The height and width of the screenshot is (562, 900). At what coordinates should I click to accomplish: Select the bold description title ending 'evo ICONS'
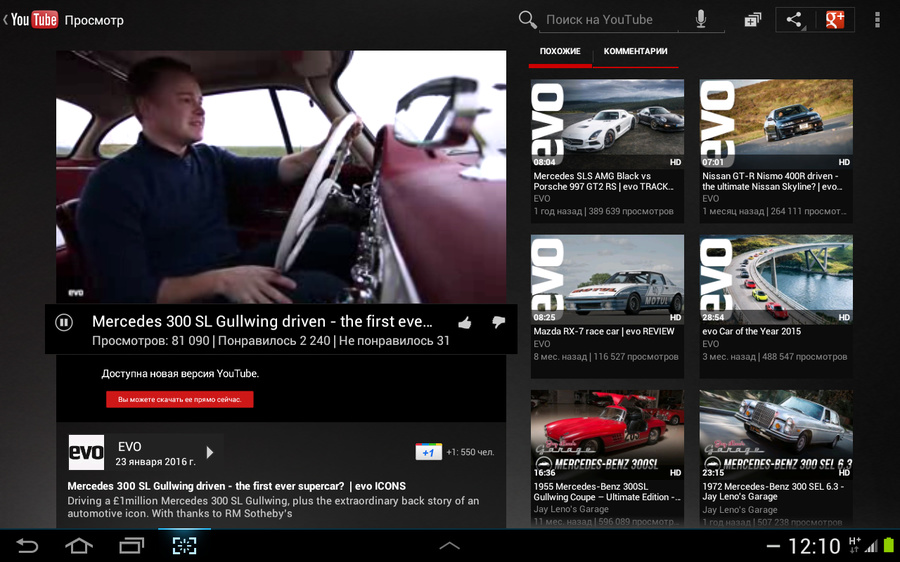click(x=236, y=486)
